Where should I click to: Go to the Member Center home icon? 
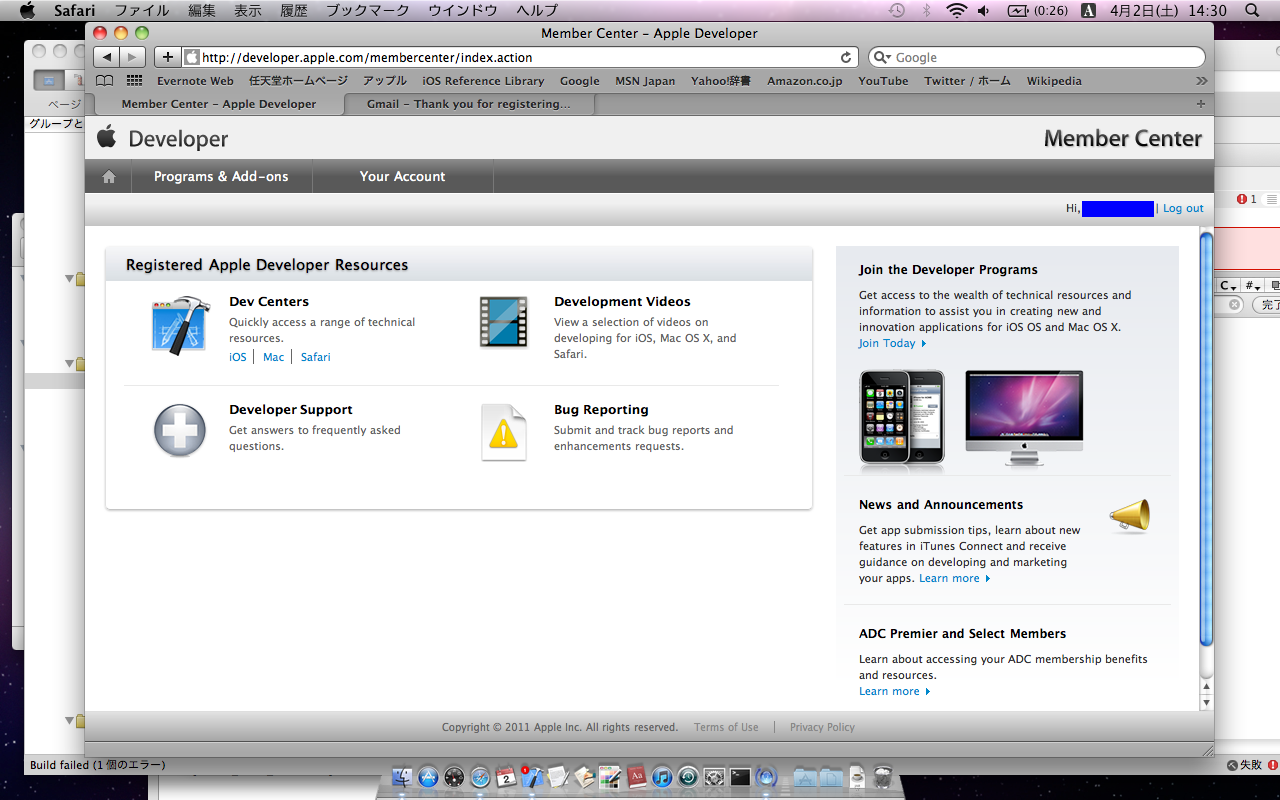point(109,177)
